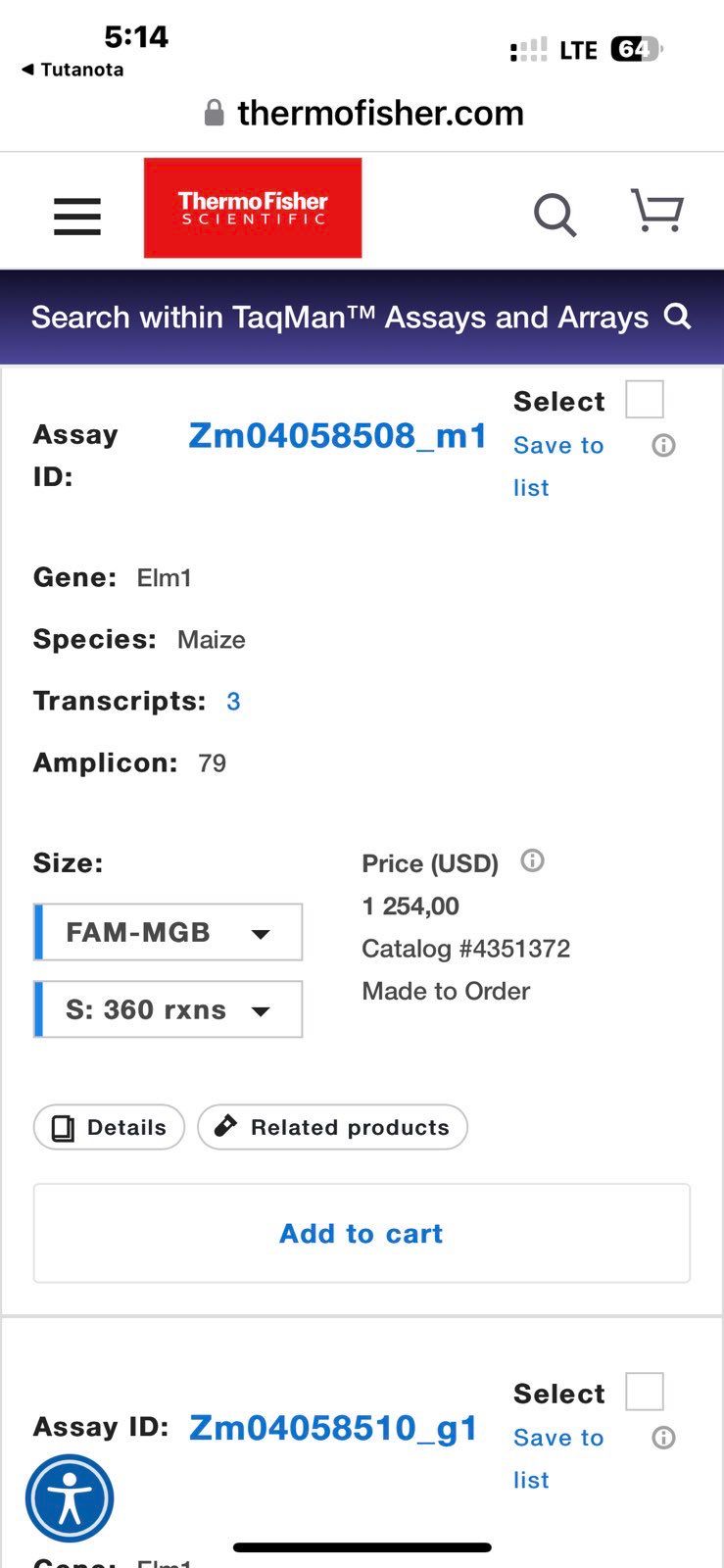Check Select box for Zm04058510_g1
Image resolution: width=724 pixels, height=1568 pixels.
(645, 1392)
